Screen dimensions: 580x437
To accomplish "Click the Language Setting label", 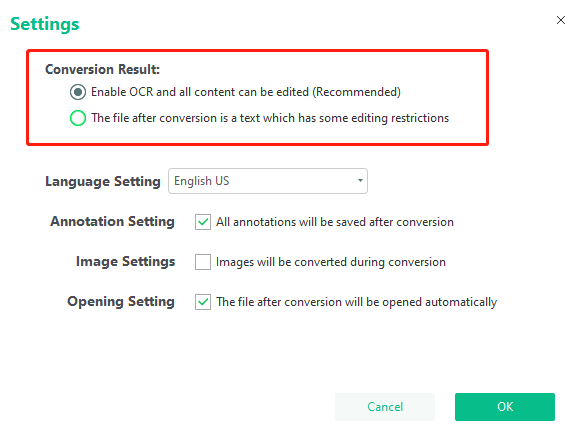I will click(x=103, y=181).
